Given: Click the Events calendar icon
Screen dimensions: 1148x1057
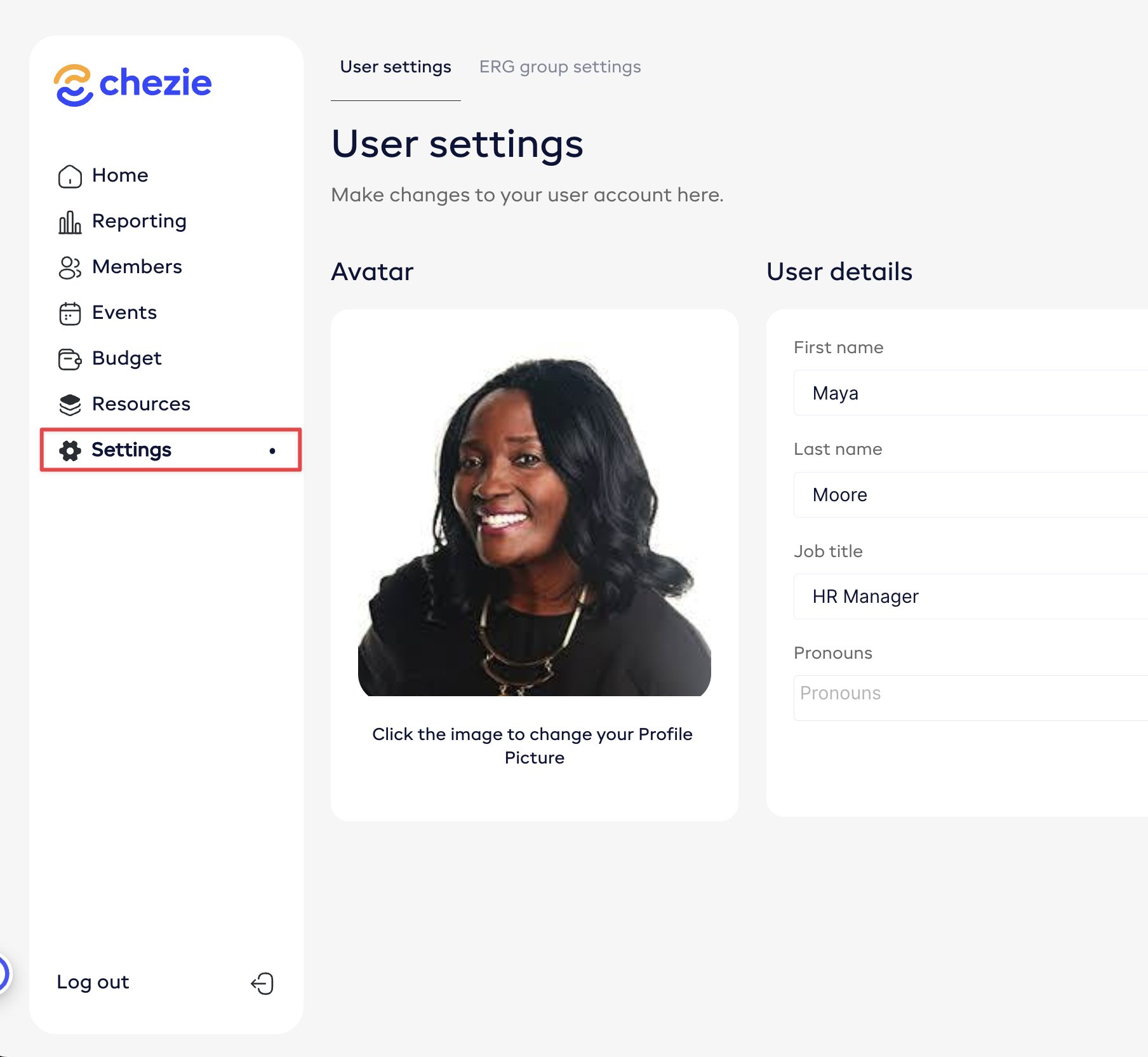Looking at the screenshot, I should point(70,314).
